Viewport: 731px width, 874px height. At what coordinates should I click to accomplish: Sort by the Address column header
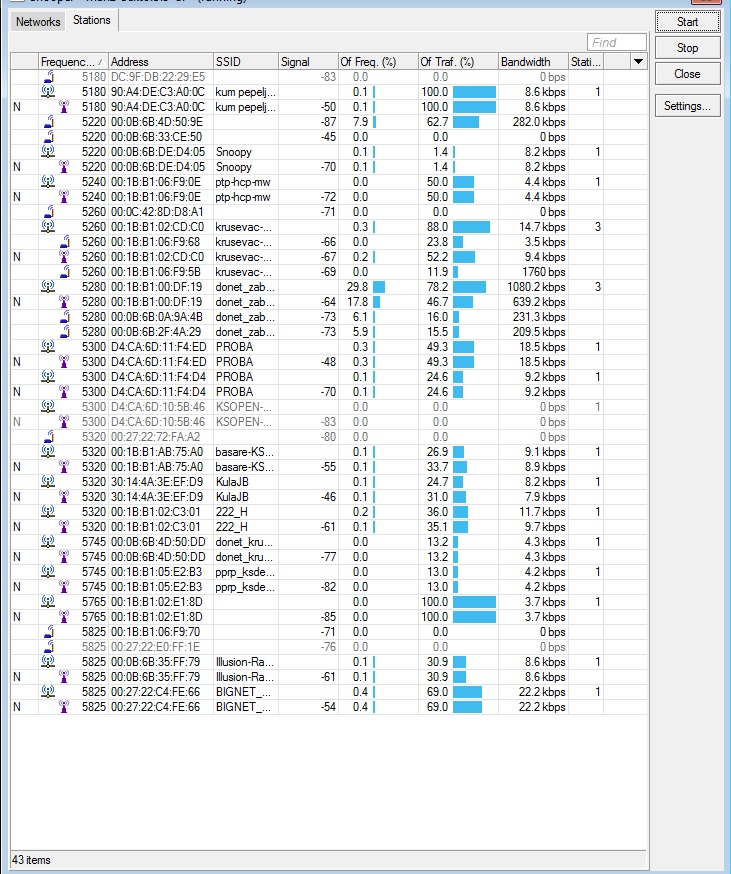click(161, 61)
